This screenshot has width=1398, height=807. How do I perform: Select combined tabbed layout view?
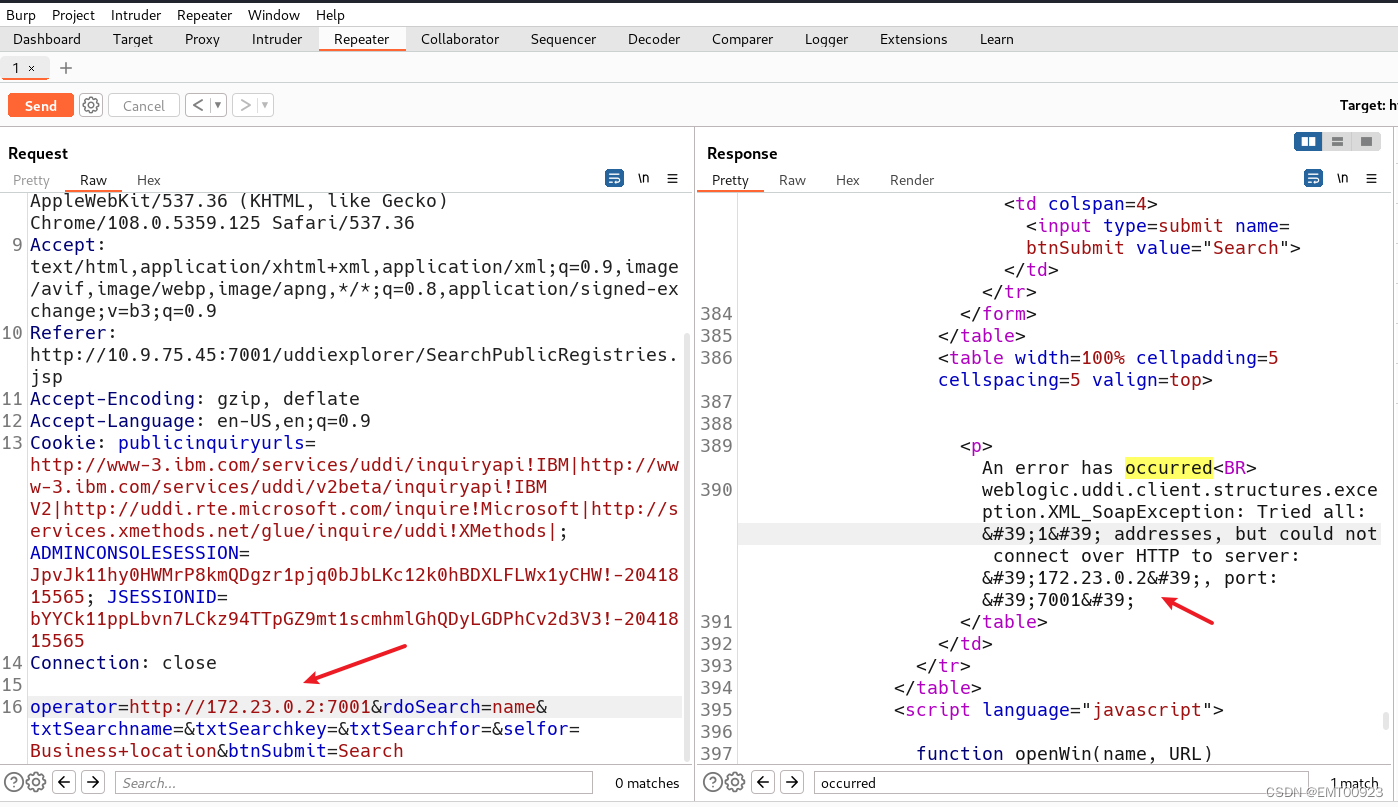point(1366,142)
